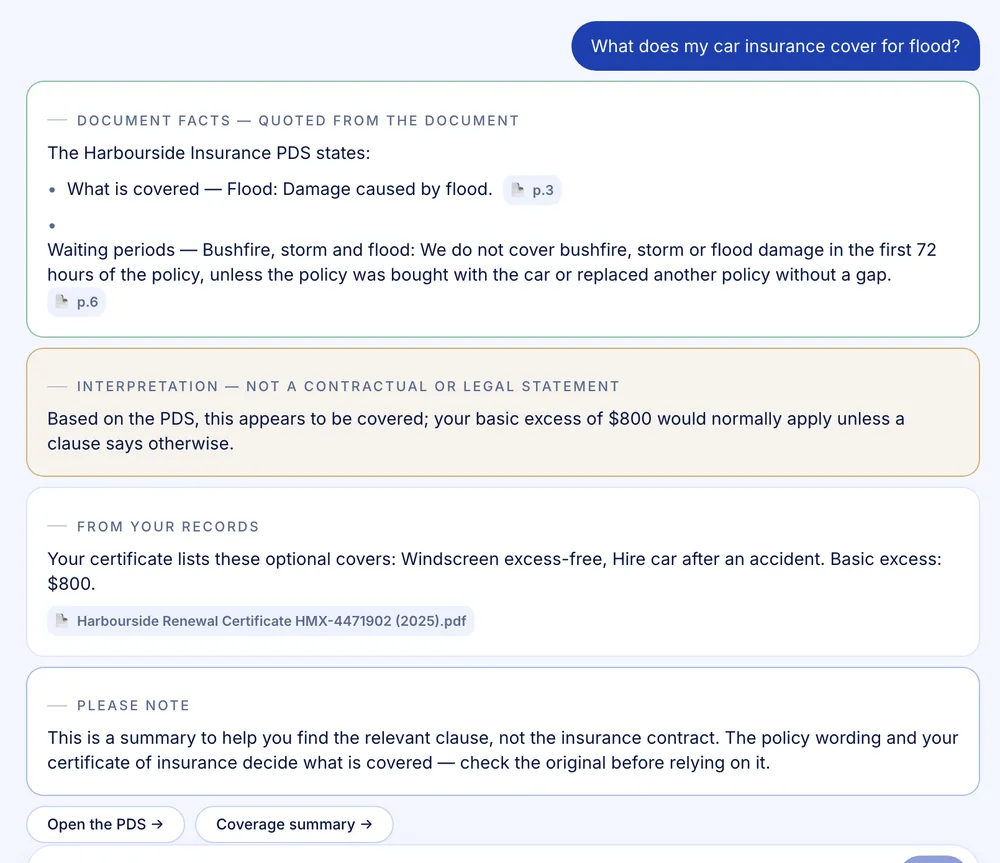
Task: Click the 'Your certificate lists these optional covers' text
Action: (494, 571)
